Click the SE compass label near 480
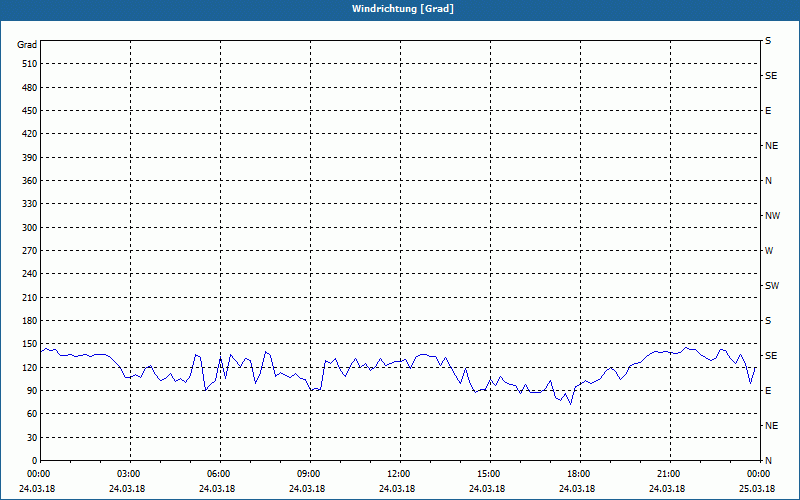The width and height of the screenshot is (800, 500). pos(771,76)
